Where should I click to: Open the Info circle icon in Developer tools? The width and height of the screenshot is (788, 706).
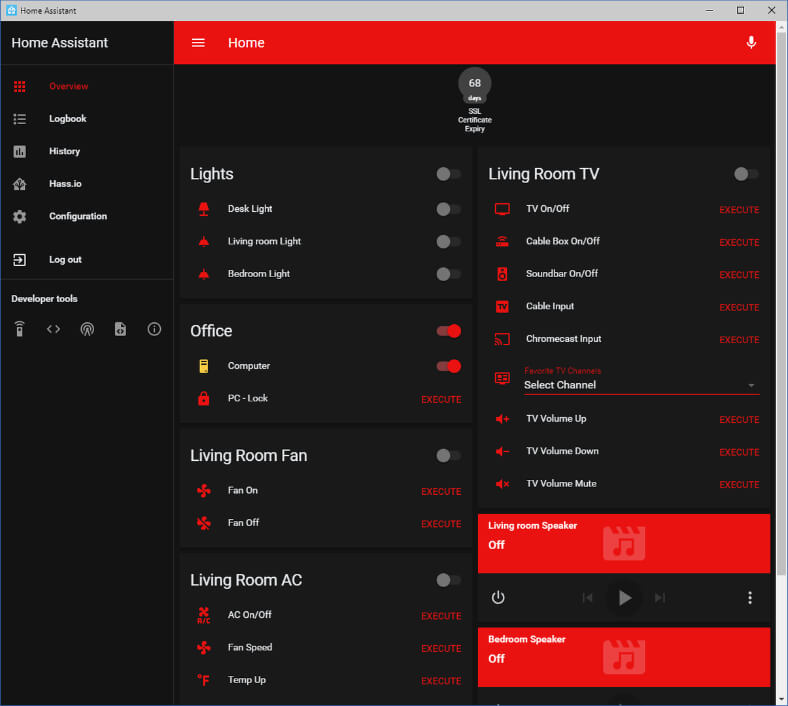tap(154, 329)
